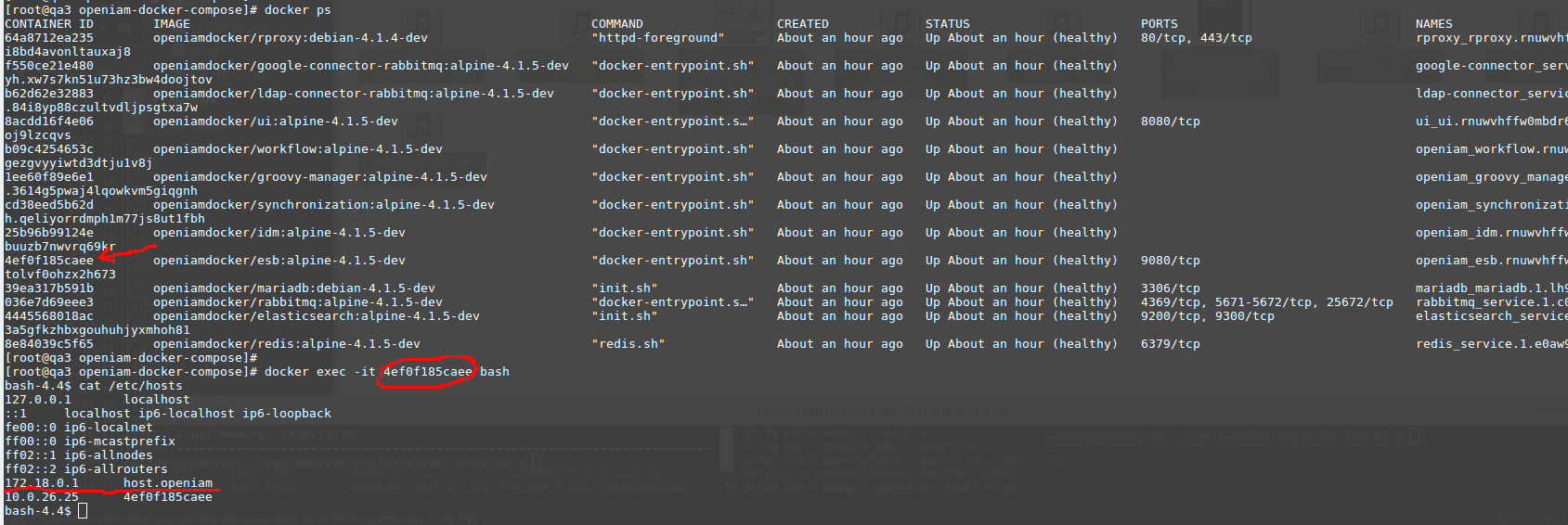Click the 172.18.0.1 IP address
This screenshot has height=525, width=1568.
tap(42, 483)
